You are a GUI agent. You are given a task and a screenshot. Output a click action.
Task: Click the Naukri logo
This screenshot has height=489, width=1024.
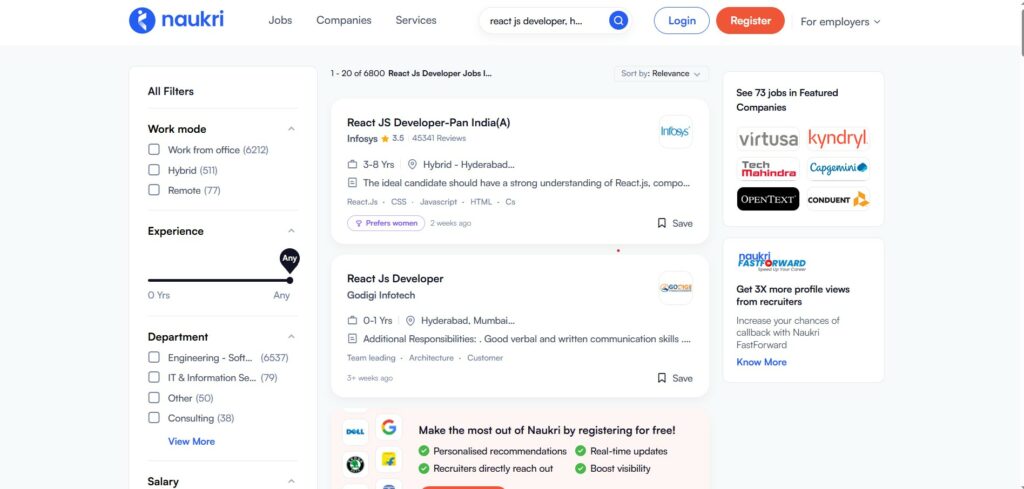[176, 20]
